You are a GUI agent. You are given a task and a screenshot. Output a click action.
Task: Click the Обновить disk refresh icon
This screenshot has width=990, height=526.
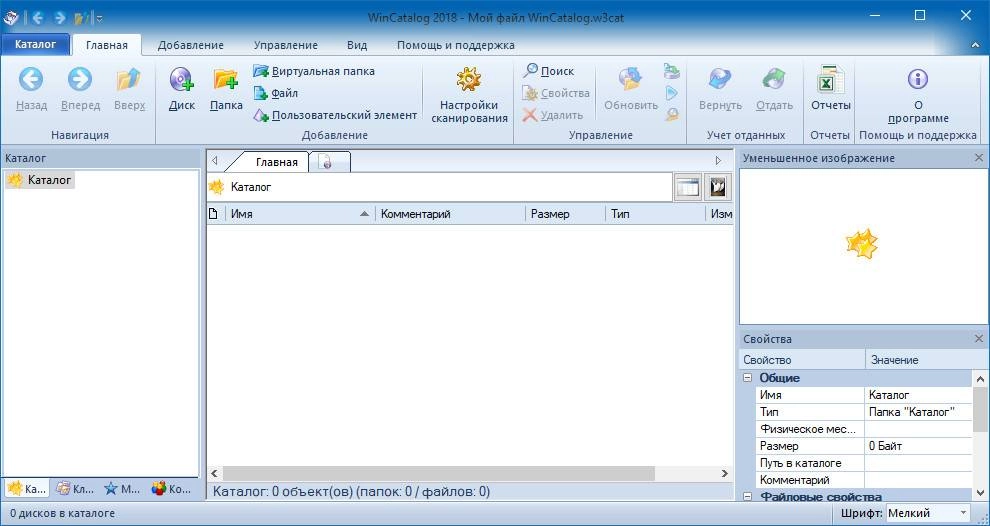[x=630, y=80]
